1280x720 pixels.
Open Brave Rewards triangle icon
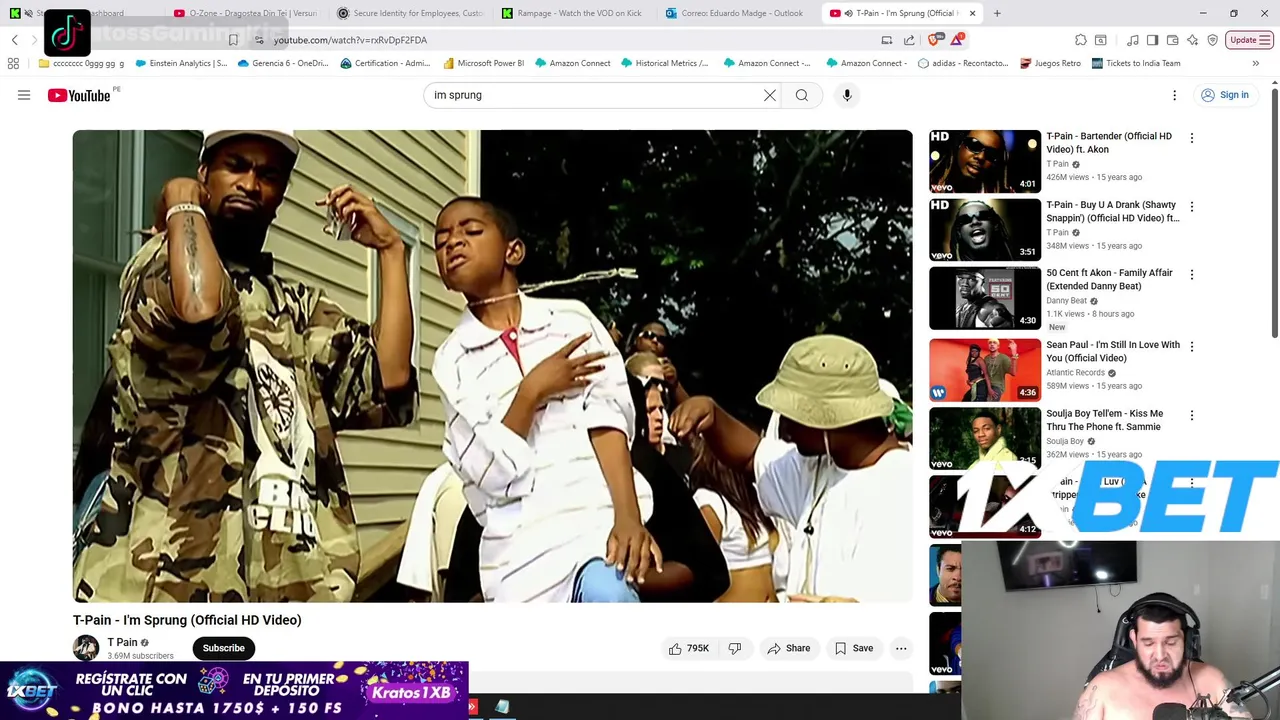click(958, 40)
